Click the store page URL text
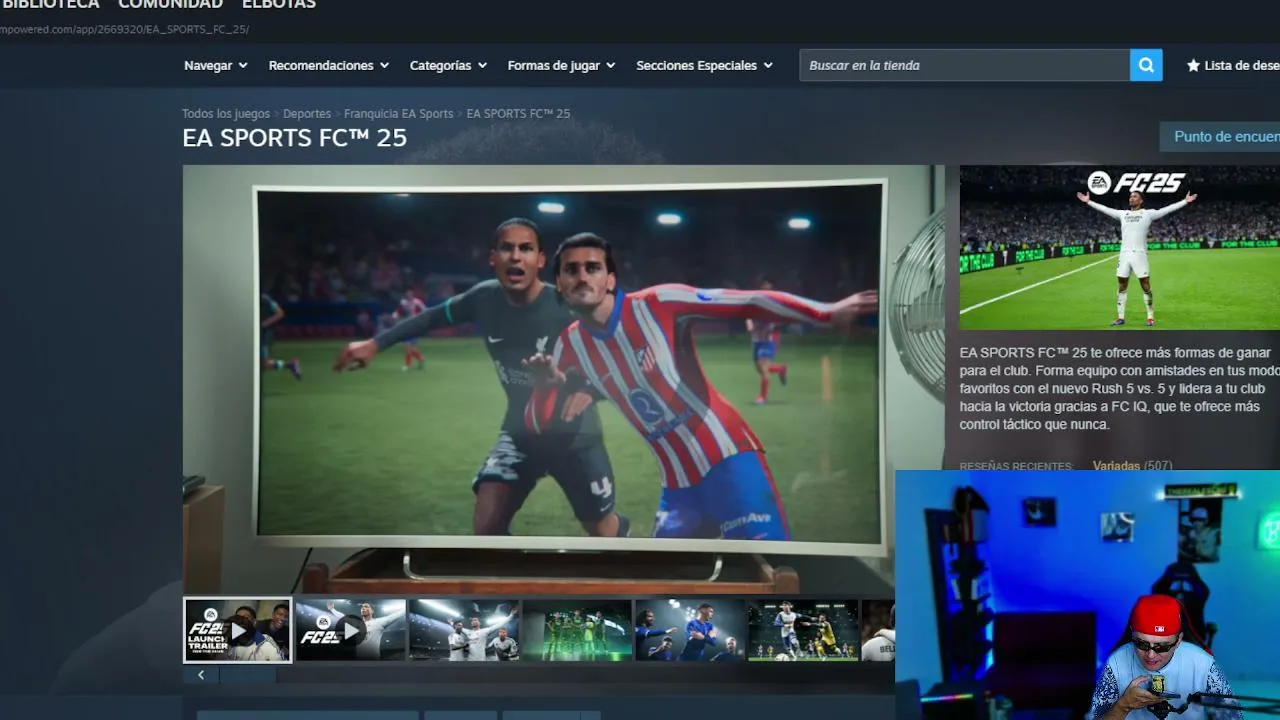1280x720 pixels. pos(124,29)
